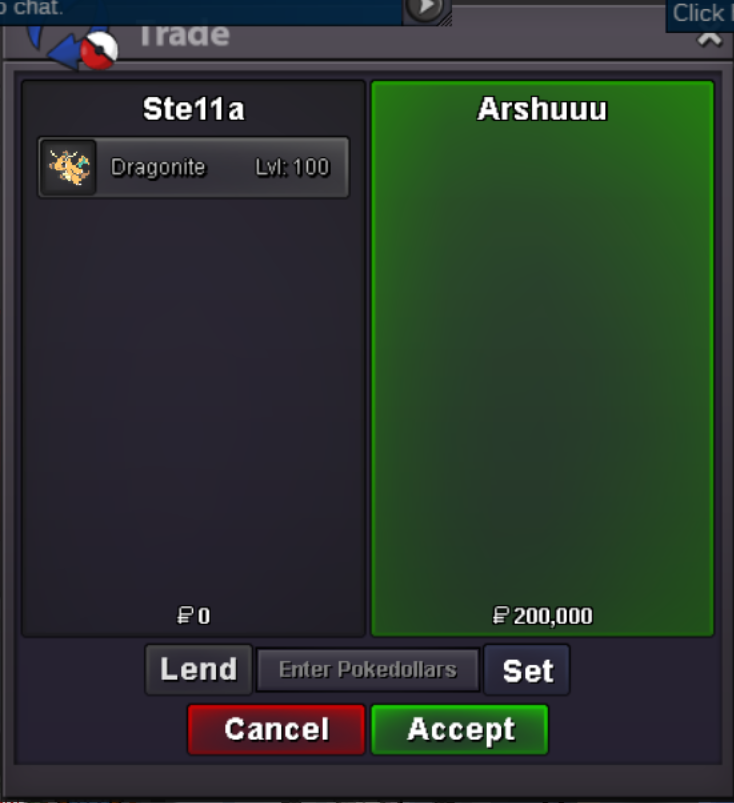Screen dimensions: 734x803
Task: Click the Dragonite sprite icon
Action: [69, 167]
